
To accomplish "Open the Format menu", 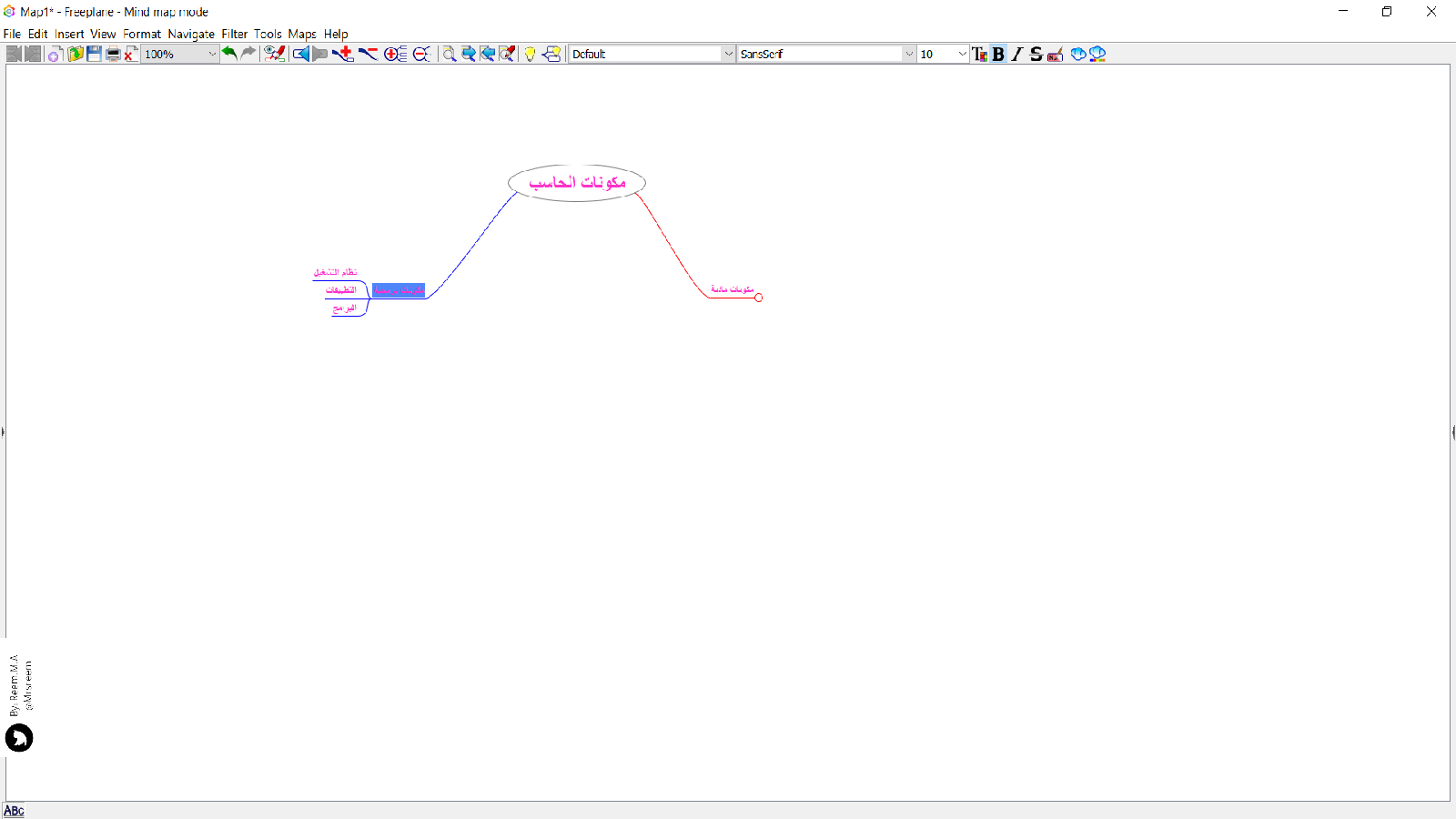I will click(142, 34).
